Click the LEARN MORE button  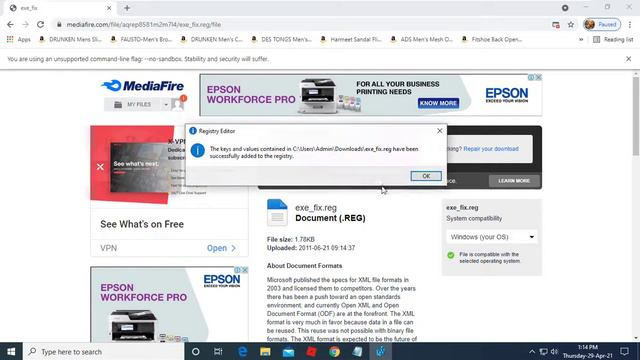pyautogui.click(x=513, y=181)
